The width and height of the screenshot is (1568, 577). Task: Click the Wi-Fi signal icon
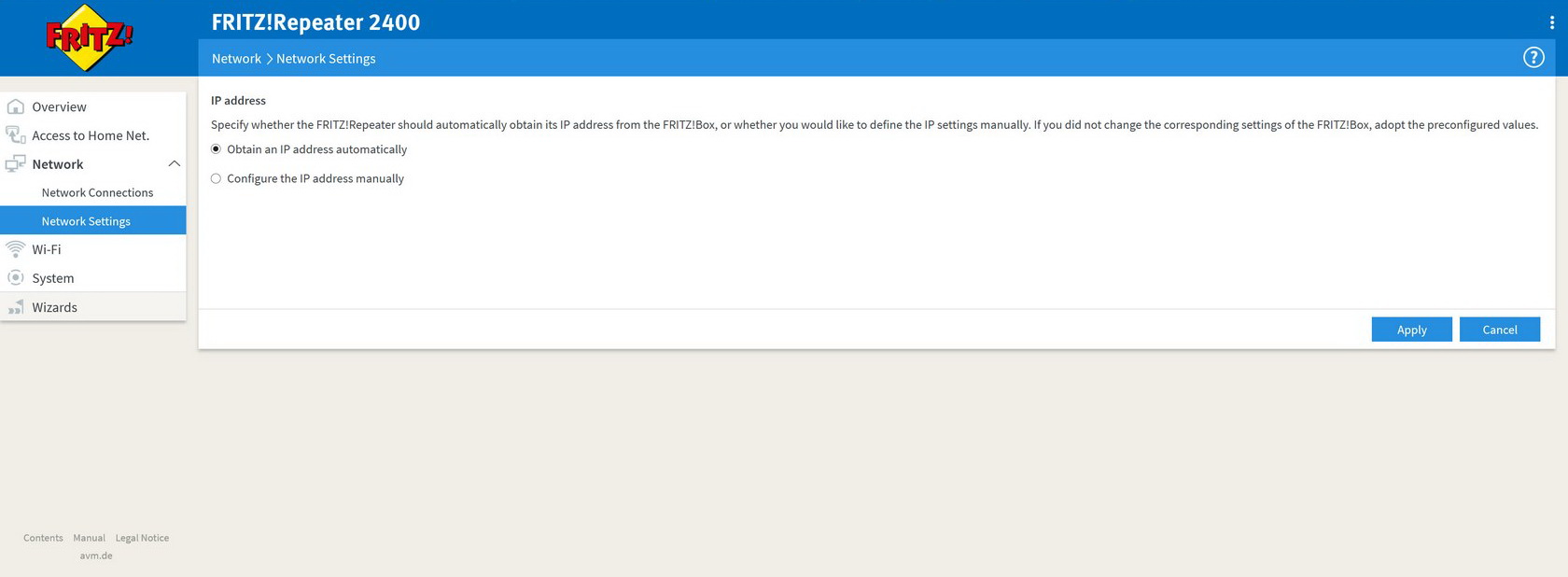point(15,249)
